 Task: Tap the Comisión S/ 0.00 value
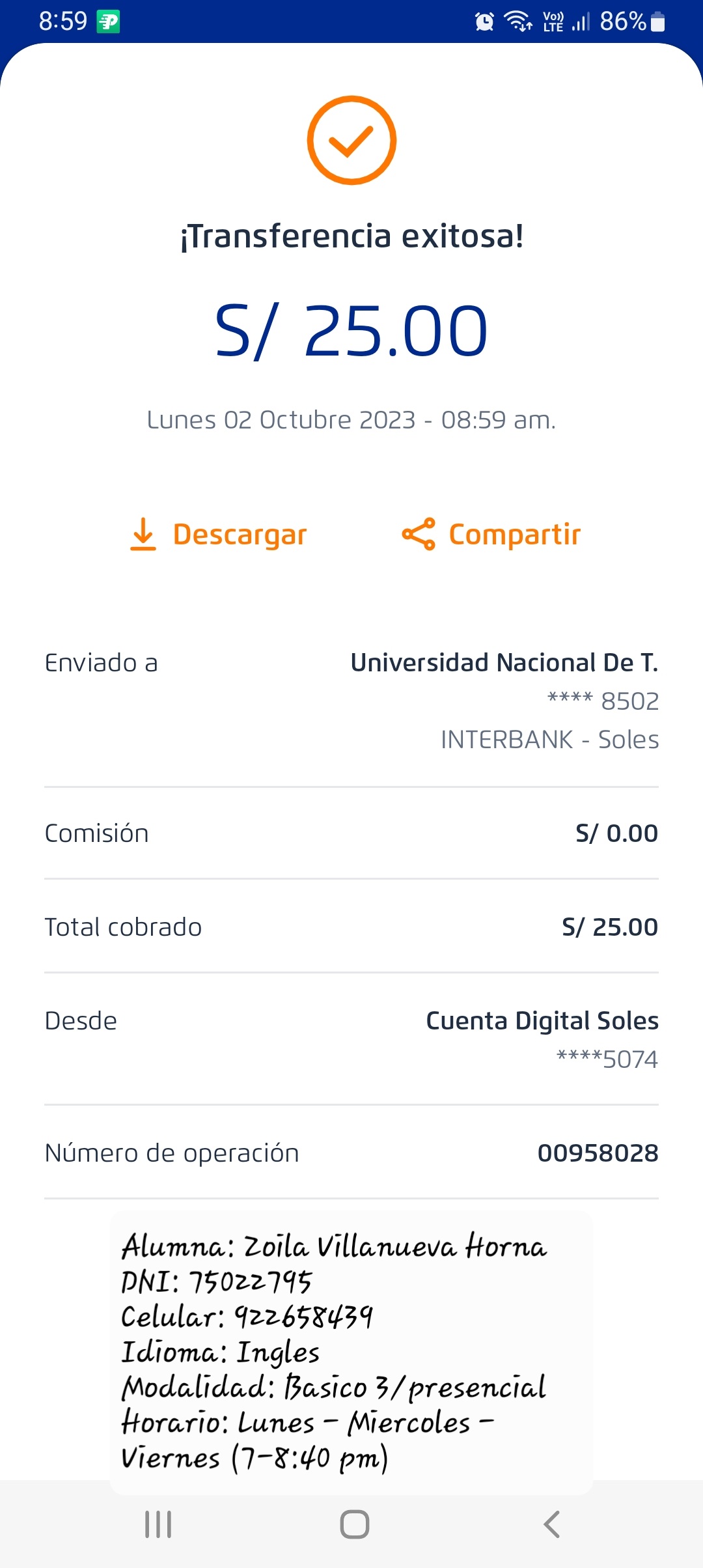[616, 833]
